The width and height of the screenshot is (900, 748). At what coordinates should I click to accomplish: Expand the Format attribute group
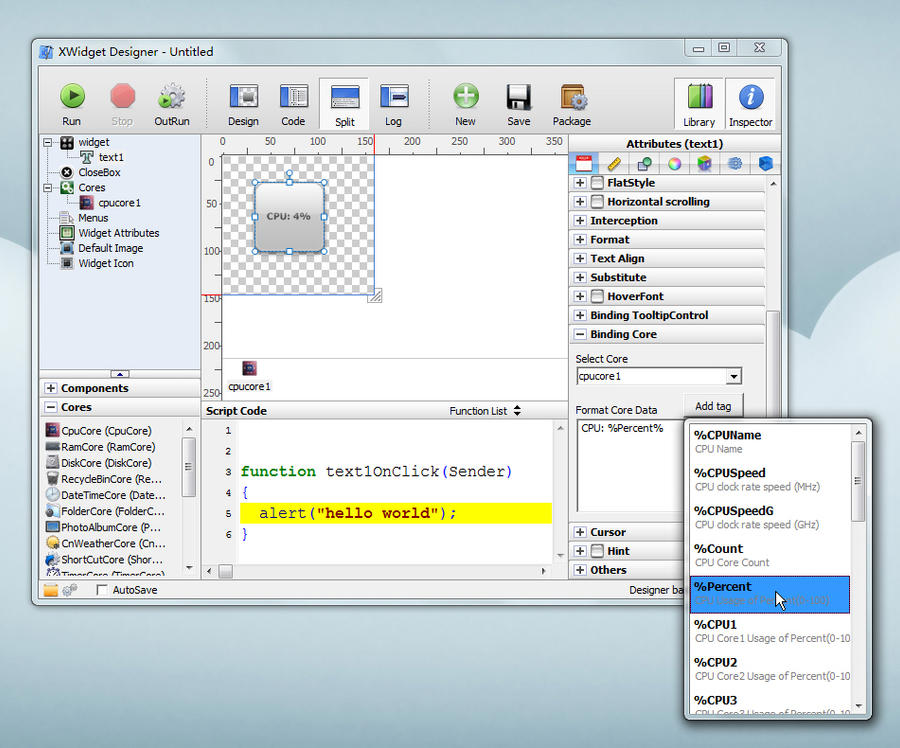click(580, 240)
